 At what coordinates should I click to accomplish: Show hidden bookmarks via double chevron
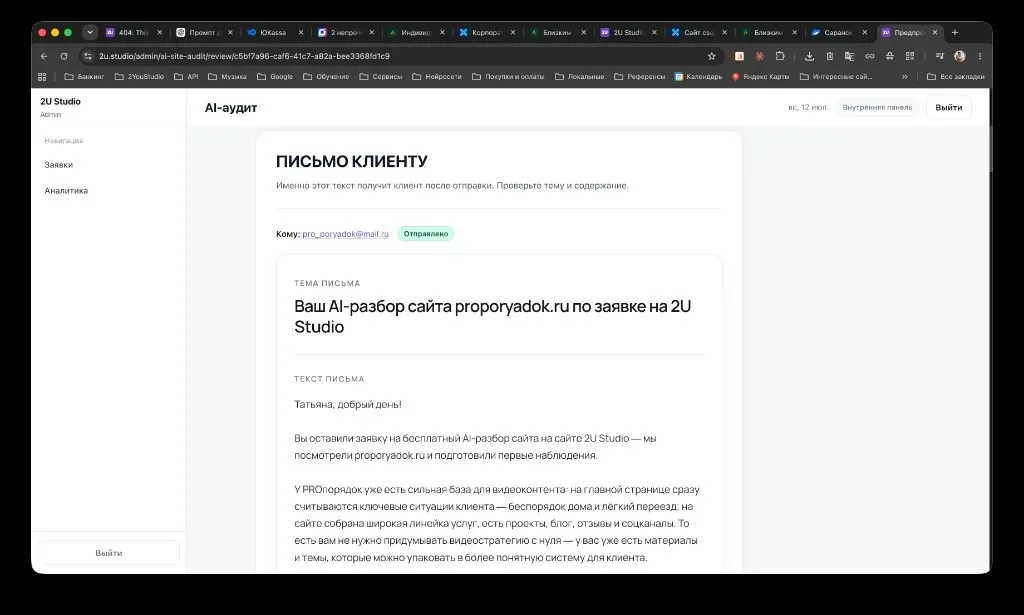(x=904, y=76)
